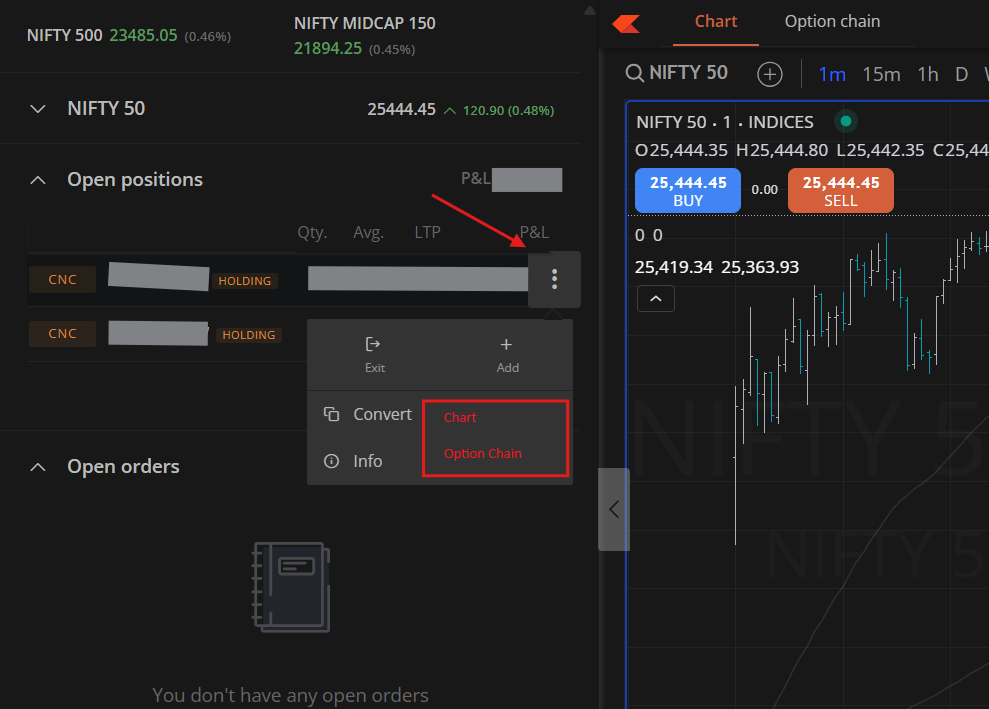Collapse the Open orders section
Viewport: 989px width, 709px height.
pyautogui.click(x=38, y=467)
